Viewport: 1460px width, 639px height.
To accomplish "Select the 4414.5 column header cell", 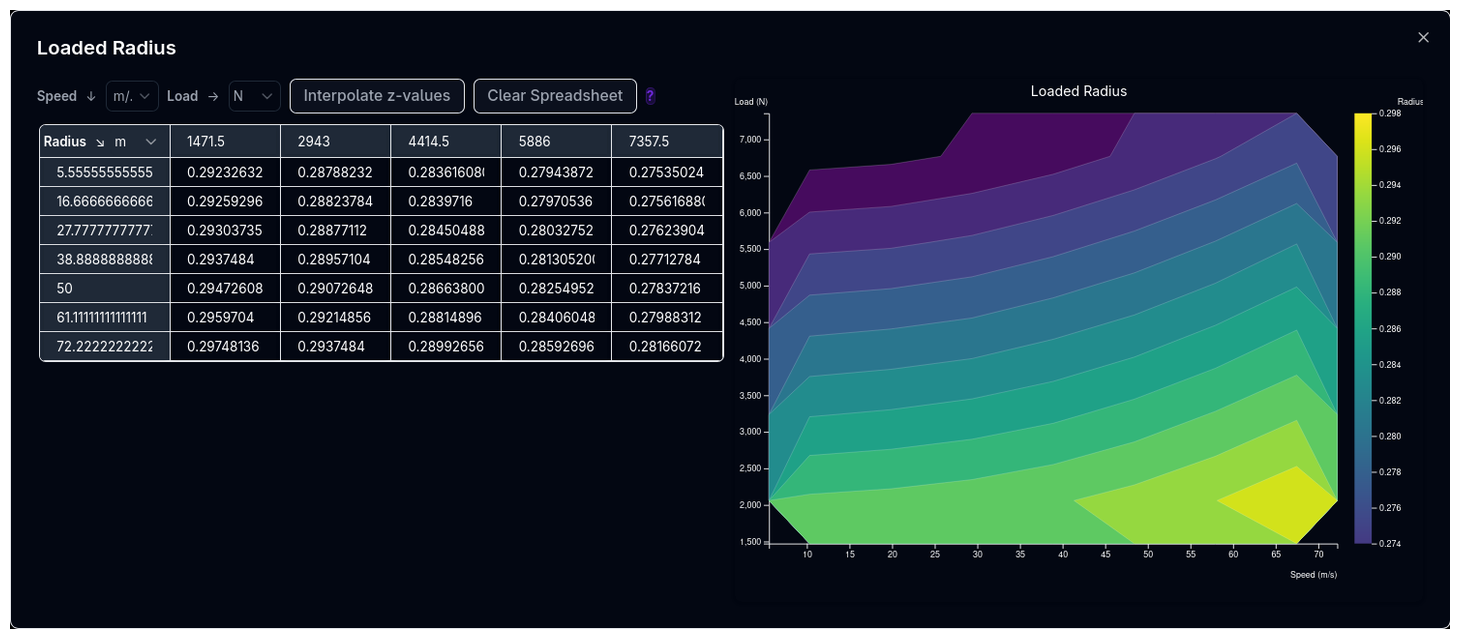I will [445, 142].
